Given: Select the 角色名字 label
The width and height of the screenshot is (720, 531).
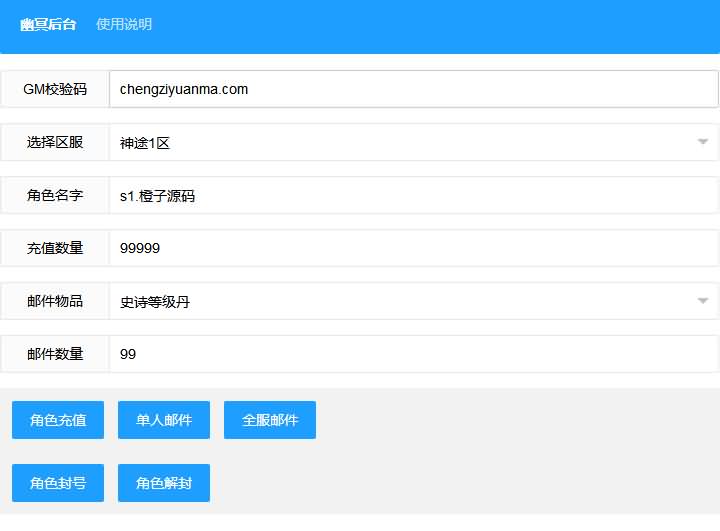Looking at the screenshot, I should pyautogui.click(x=55, y=196).
